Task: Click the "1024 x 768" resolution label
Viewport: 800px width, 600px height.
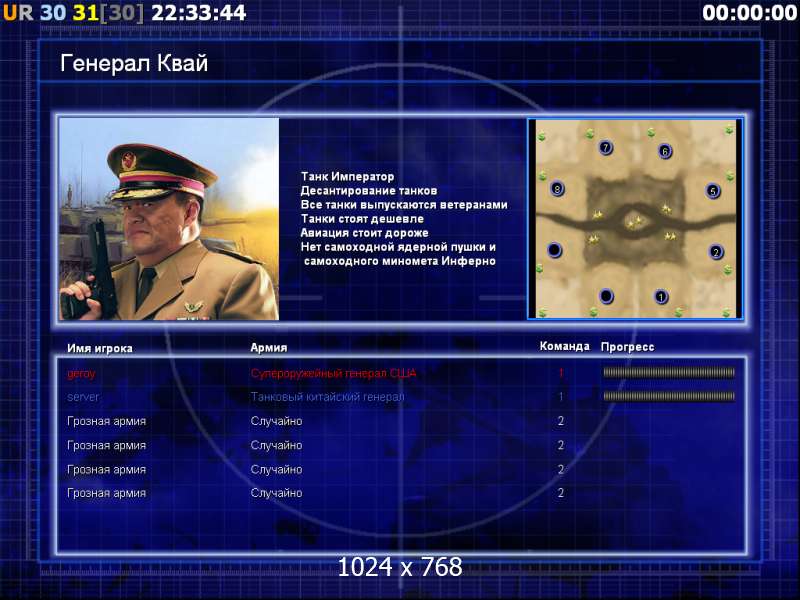Action: pyautogui.click(x=400, y=567)
